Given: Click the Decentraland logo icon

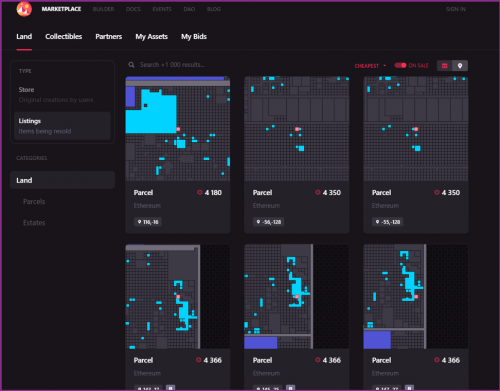Looking at the screenshot, I should coord(24,9).
